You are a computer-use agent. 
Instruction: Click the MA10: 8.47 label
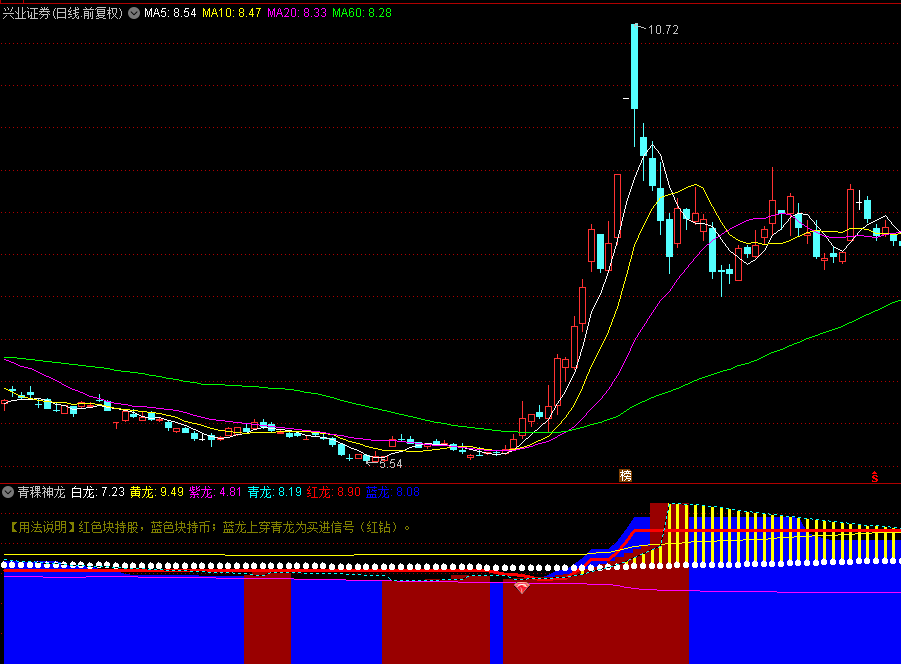[x=232, y=13]
